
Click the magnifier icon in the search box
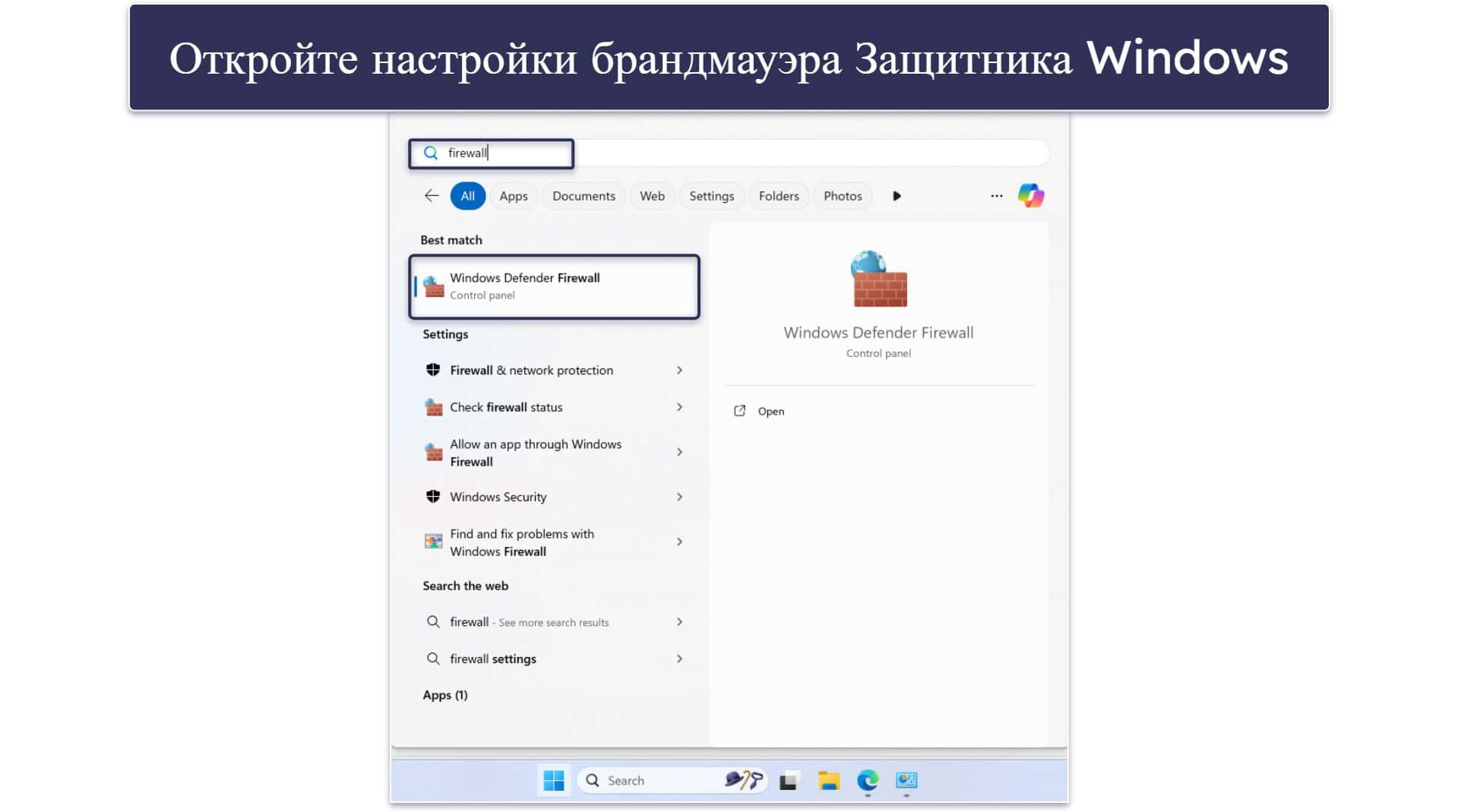(x=431, y=153)
